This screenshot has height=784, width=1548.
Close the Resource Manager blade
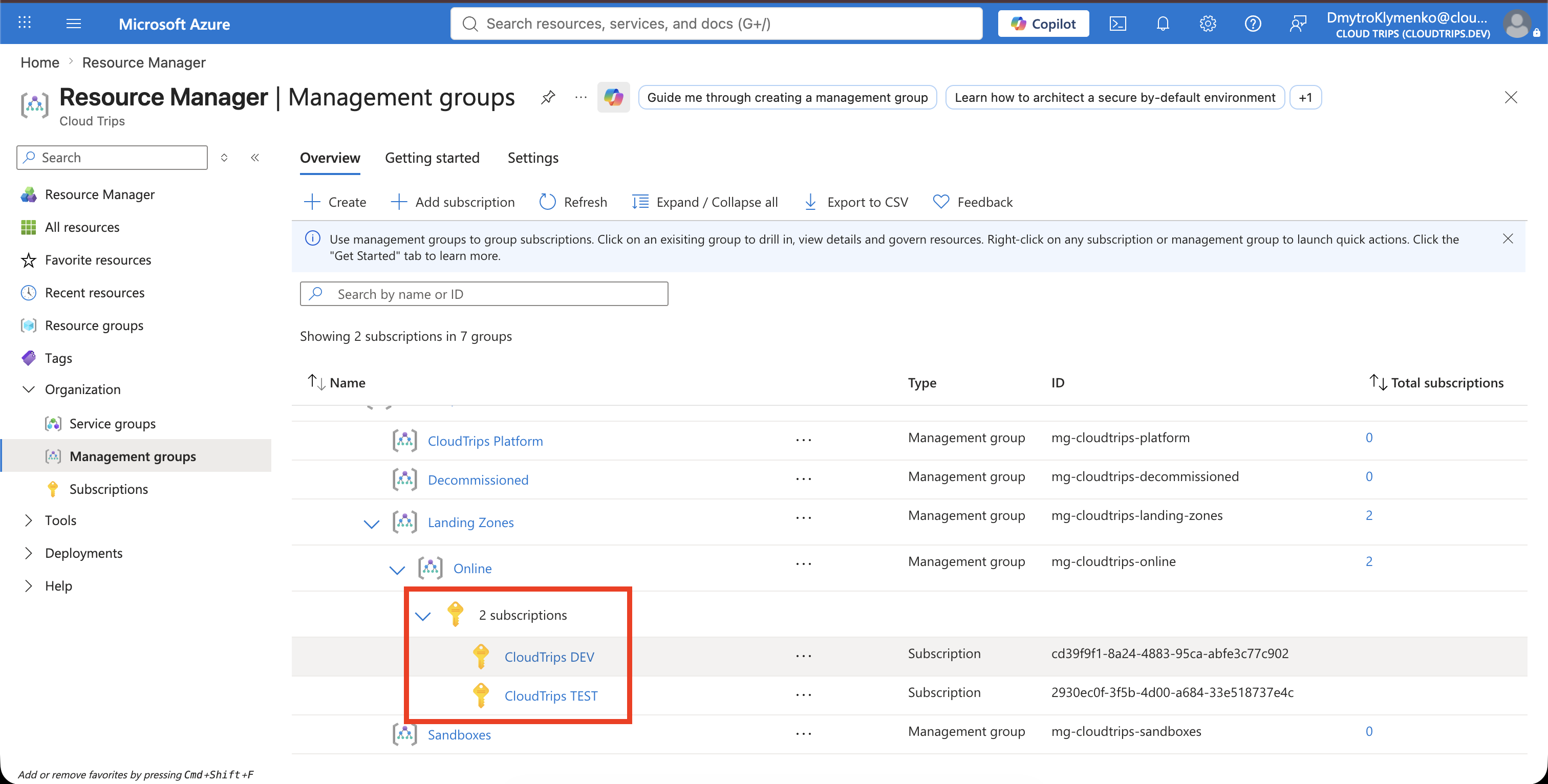point(1511,97)
